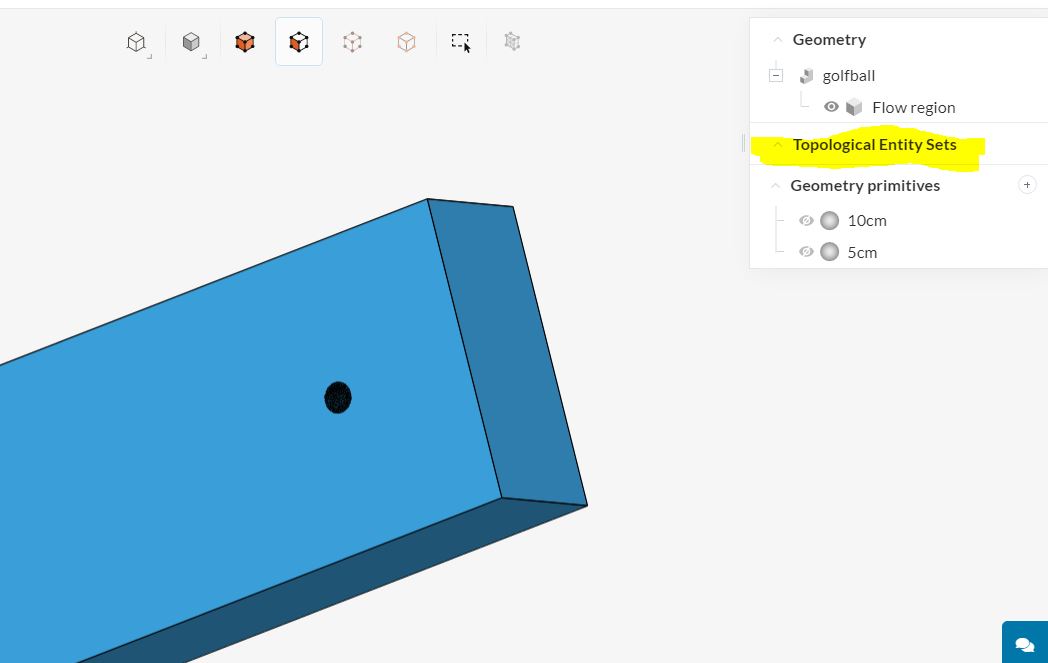Select the Flow region tree item
The height and width of the screenshot is (663, 1048).
914,108
